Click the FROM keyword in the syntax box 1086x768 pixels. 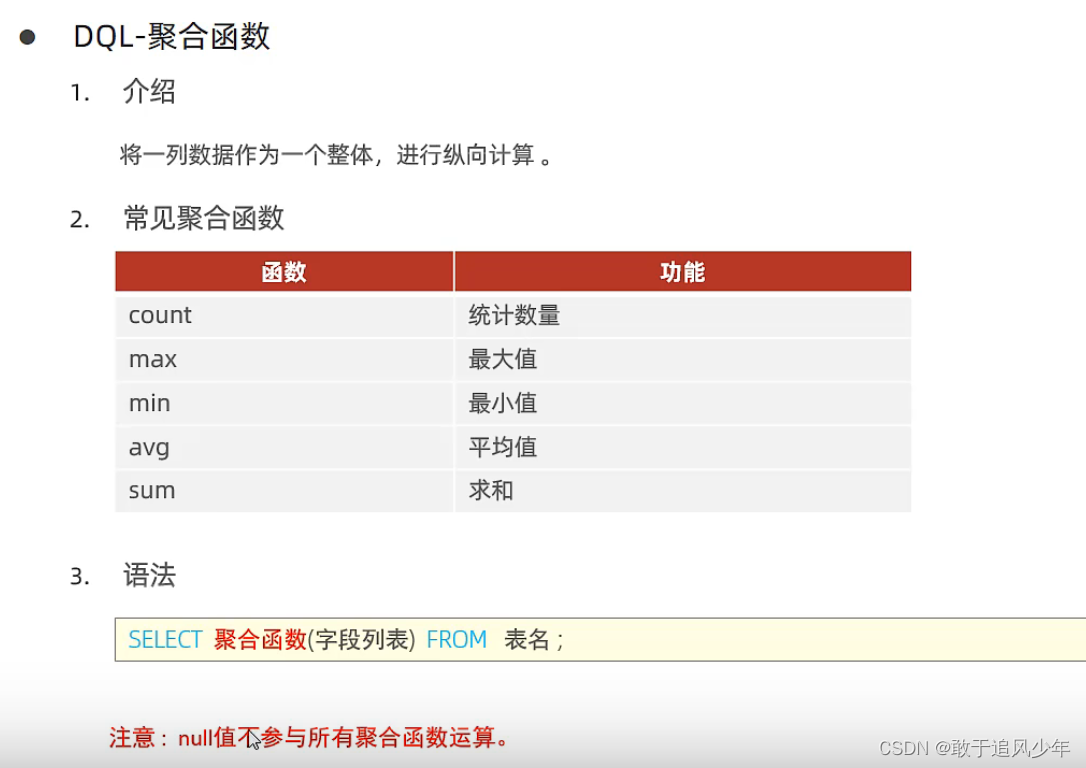pos(456,639)
